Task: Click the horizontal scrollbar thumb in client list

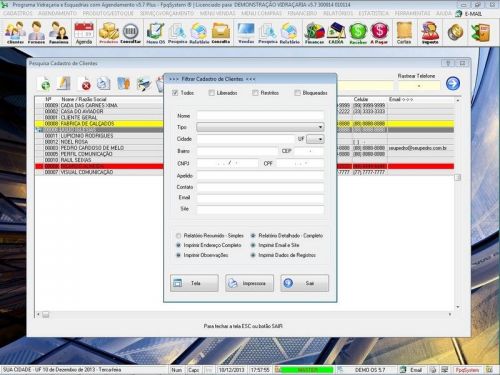Action: (46, 315)
